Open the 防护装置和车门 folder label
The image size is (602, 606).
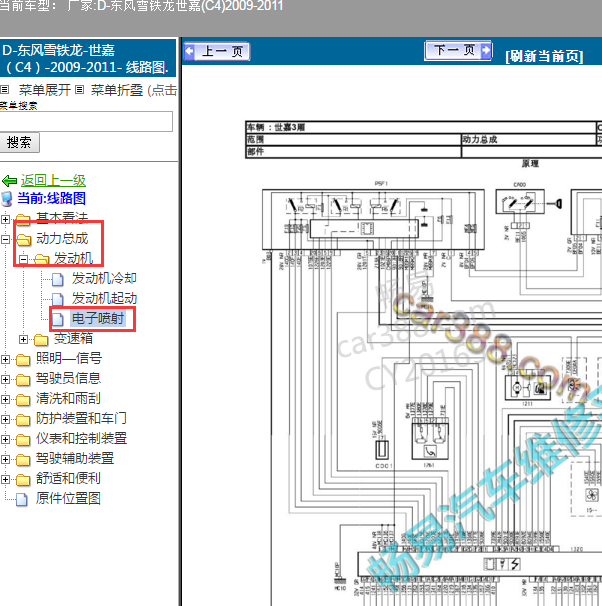tap(81, 419)
